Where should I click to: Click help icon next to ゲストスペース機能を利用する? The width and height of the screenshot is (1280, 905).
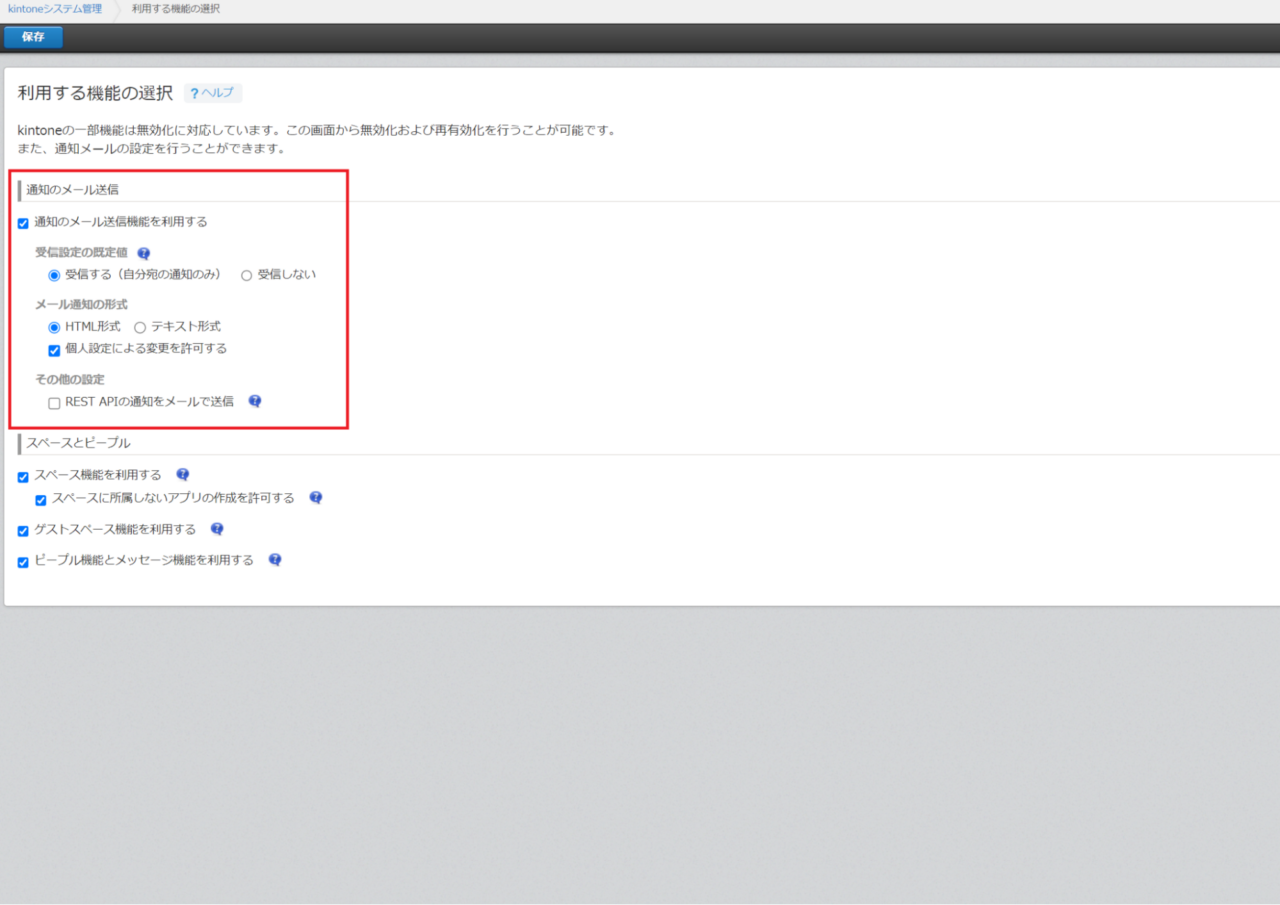pyautogui.click(x=217, y=529)
